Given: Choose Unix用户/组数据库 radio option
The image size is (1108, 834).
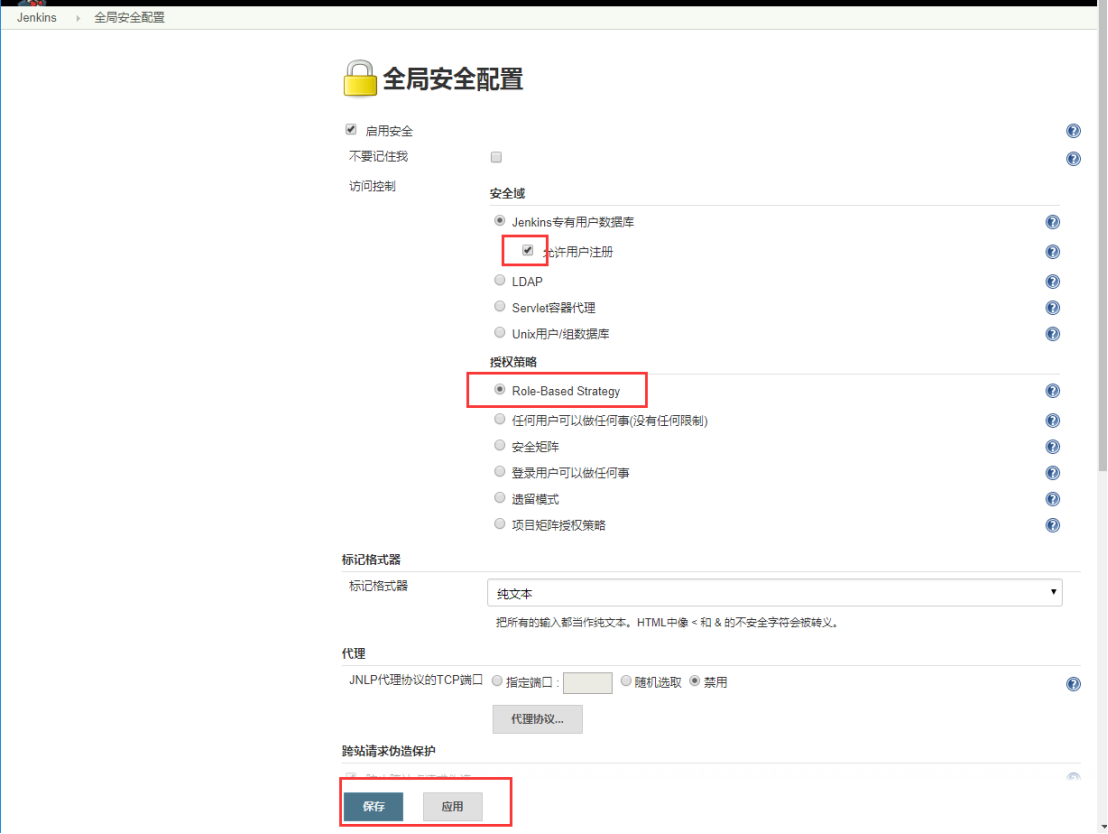Looking at the screenshot, I should coord(500,332).
